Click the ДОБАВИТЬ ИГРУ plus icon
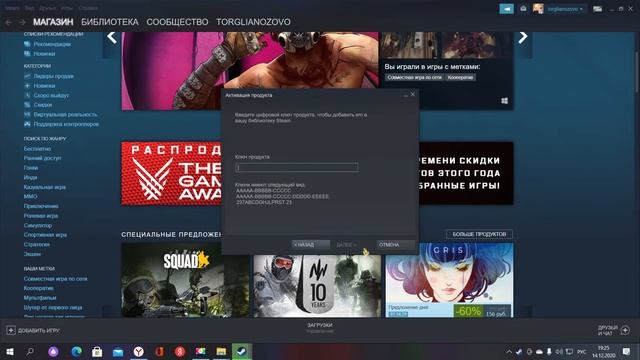This screenshot has height=360, width=640. [x=11, y=330]
